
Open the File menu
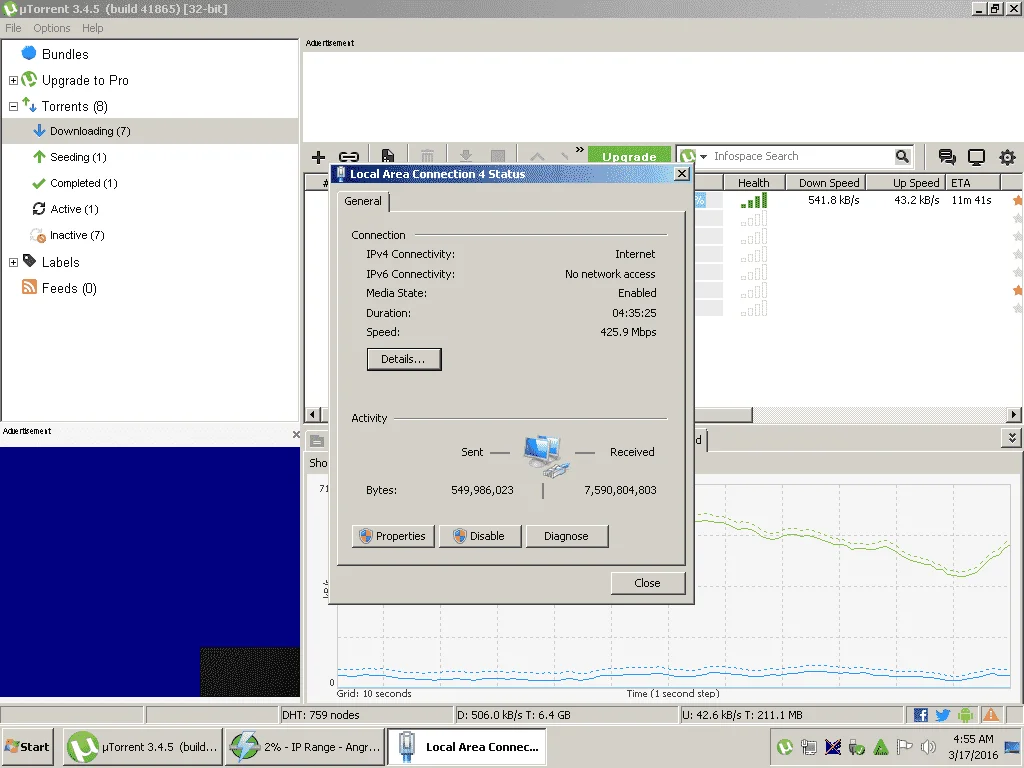tap(13, 28)
